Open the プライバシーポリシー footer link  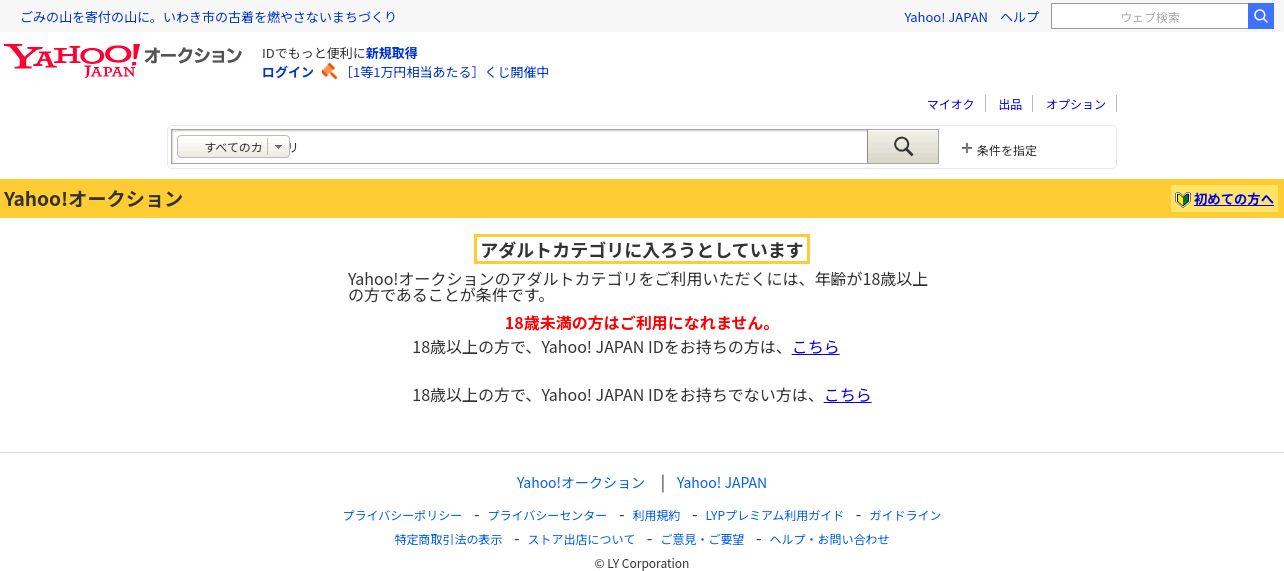click(x=403, y=515)
